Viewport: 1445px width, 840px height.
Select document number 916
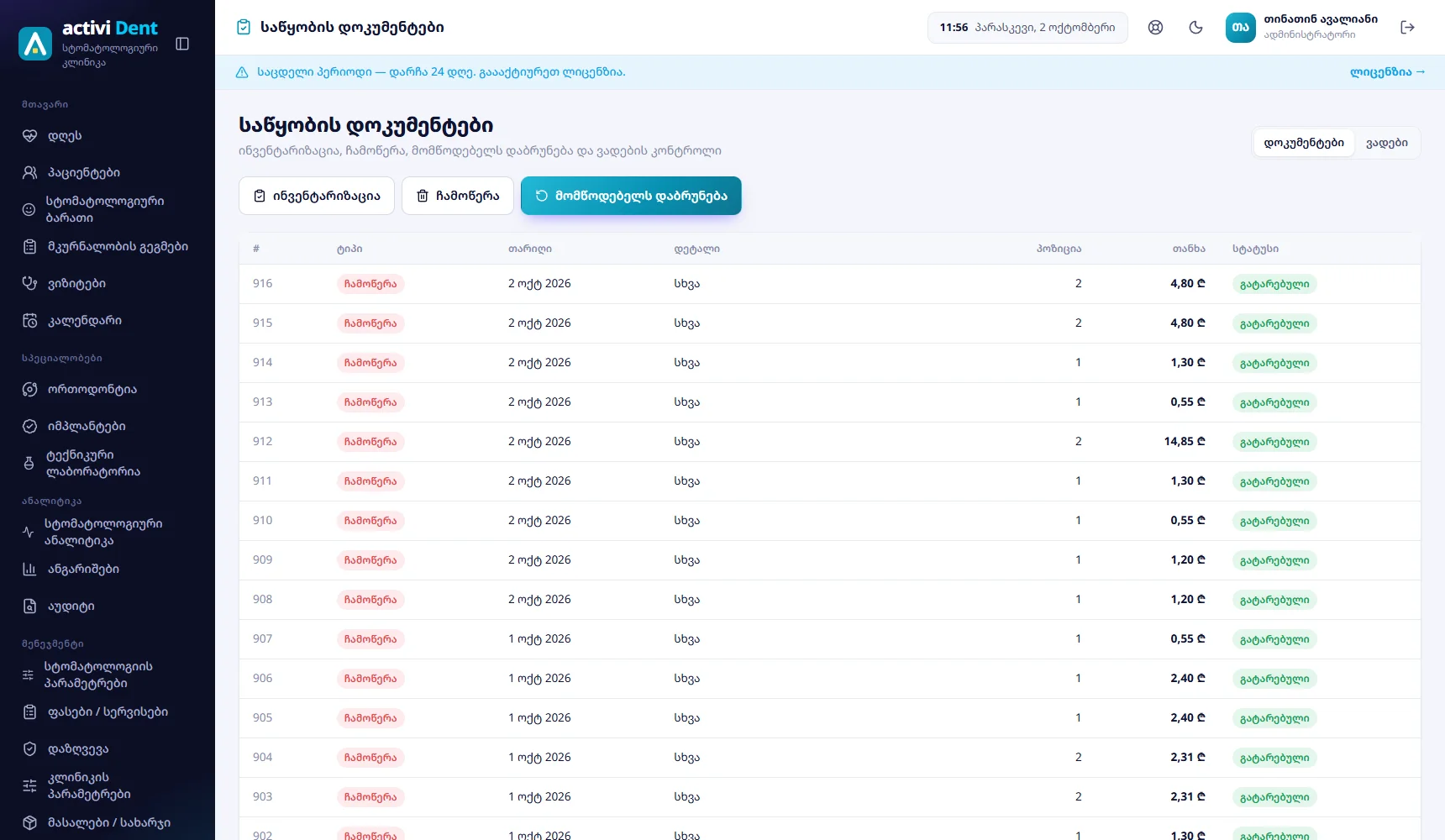(x=262, y=284)
